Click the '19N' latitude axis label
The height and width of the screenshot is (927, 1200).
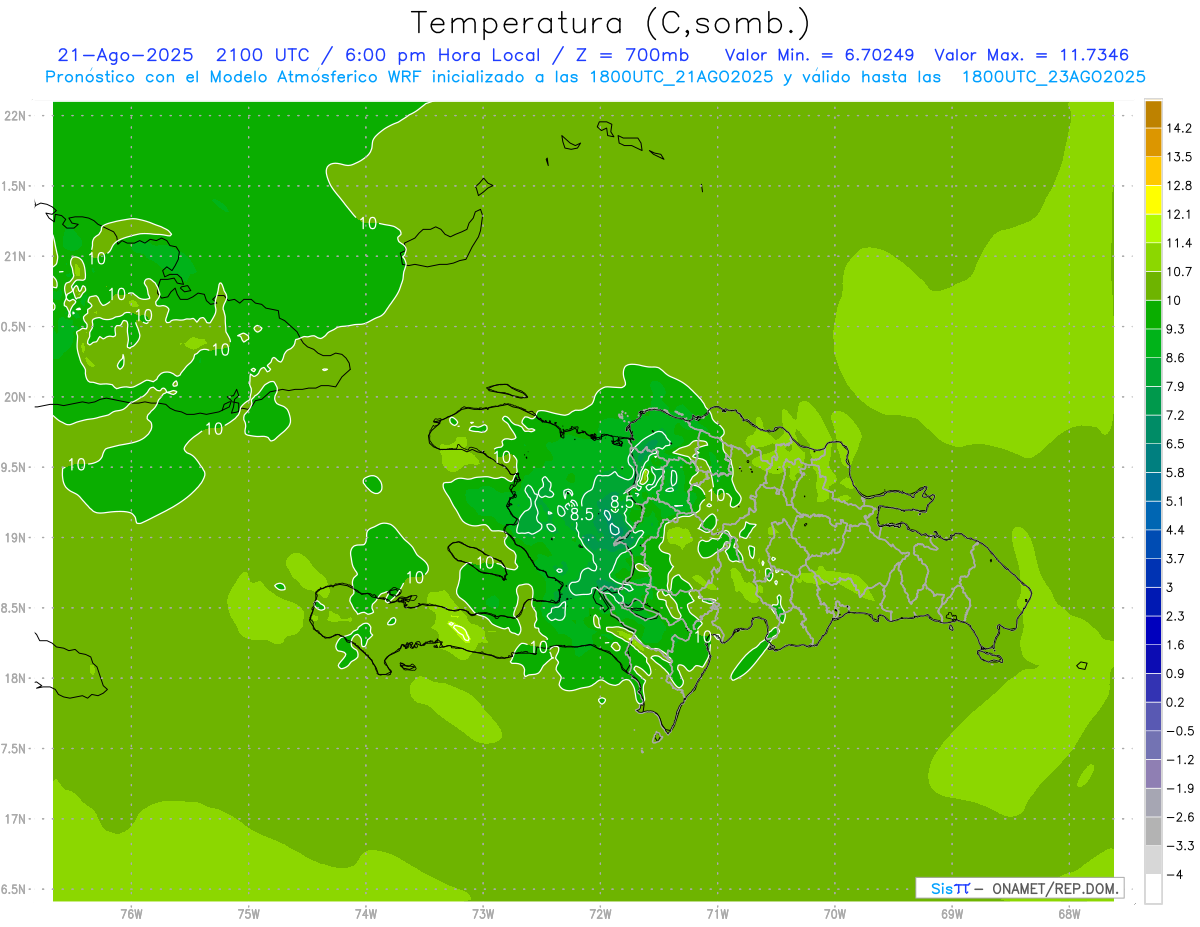pyautogui.click(x=17, y=537)
